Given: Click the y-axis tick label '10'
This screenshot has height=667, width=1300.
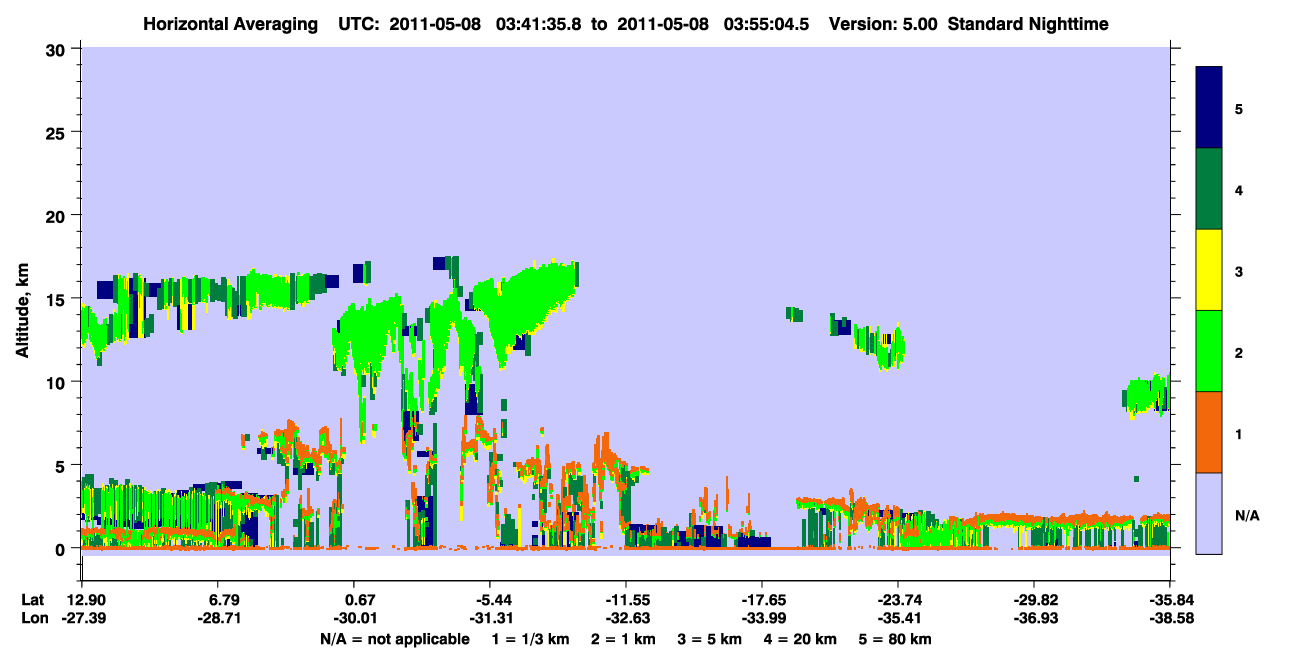Looking at the screenshot, I should [x=58, y=382].
